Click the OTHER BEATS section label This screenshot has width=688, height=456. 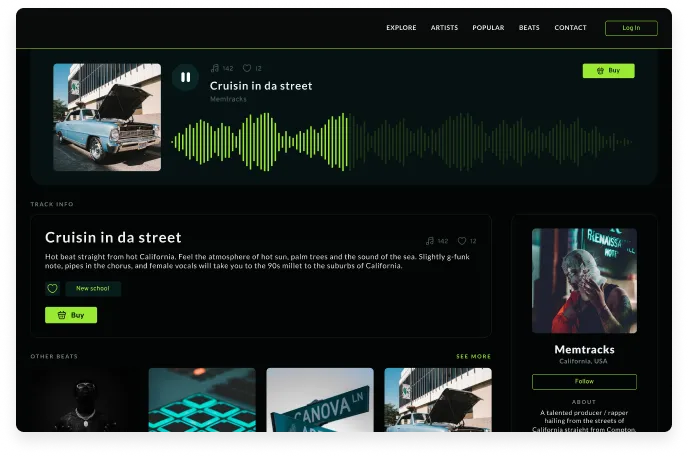point(54,356)
